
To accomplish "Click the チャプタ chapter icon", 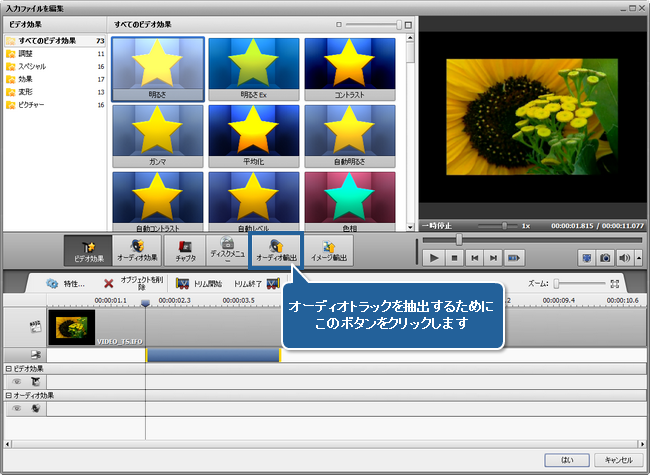I will tap(185, 250).
